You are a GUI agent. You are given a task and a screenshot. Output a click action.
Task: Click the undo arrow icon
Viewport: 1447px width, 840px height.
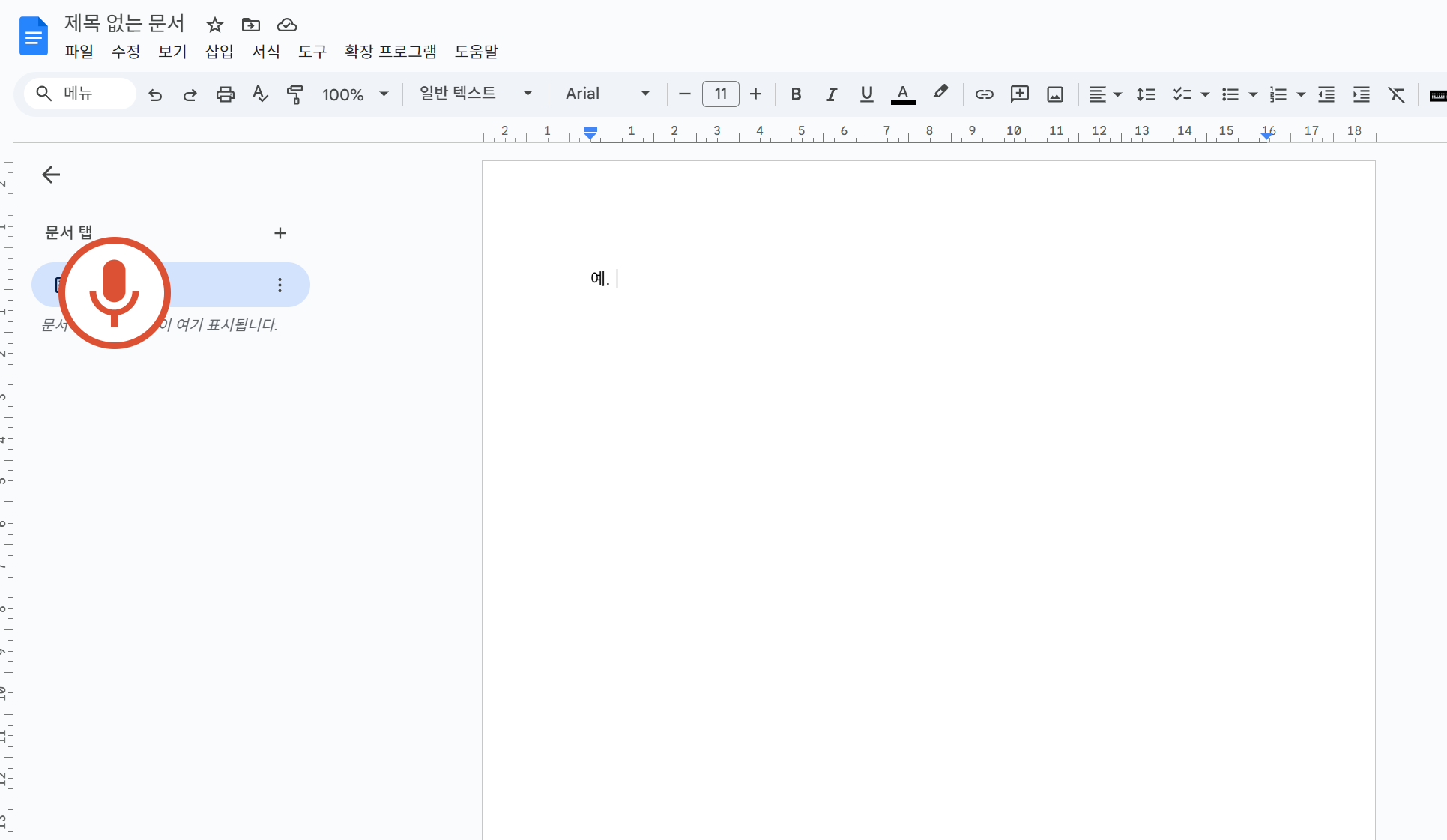point(155,94)
